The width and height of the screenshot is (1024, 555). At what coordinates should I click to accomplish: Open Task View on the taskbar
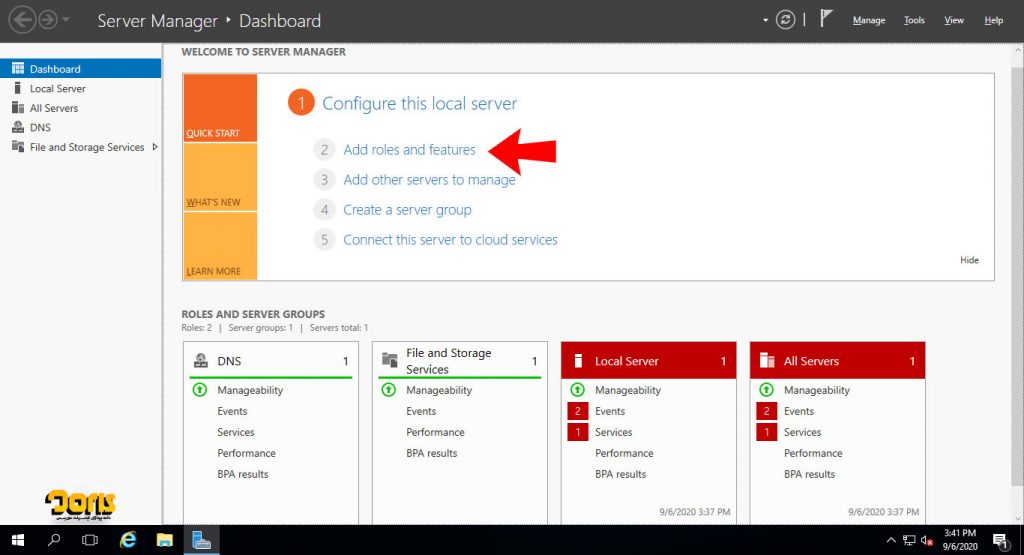pyautogui.click(x=89, y=540)
